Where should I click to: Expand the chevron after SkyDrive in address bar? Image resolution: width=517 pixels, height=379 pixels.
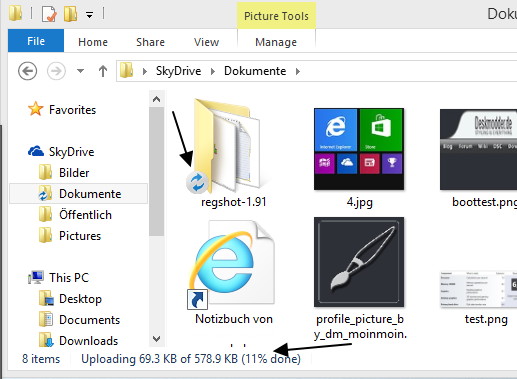[x=213, y=71]
